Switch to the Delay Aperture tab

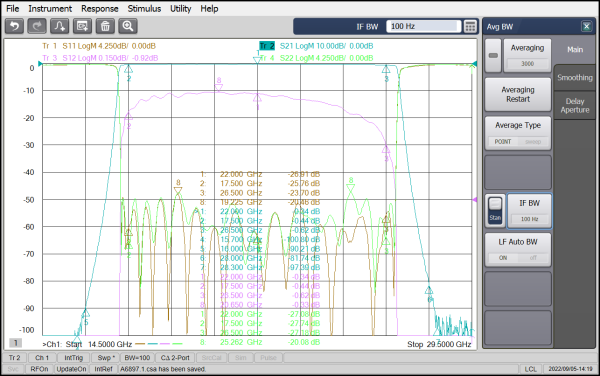575,106
